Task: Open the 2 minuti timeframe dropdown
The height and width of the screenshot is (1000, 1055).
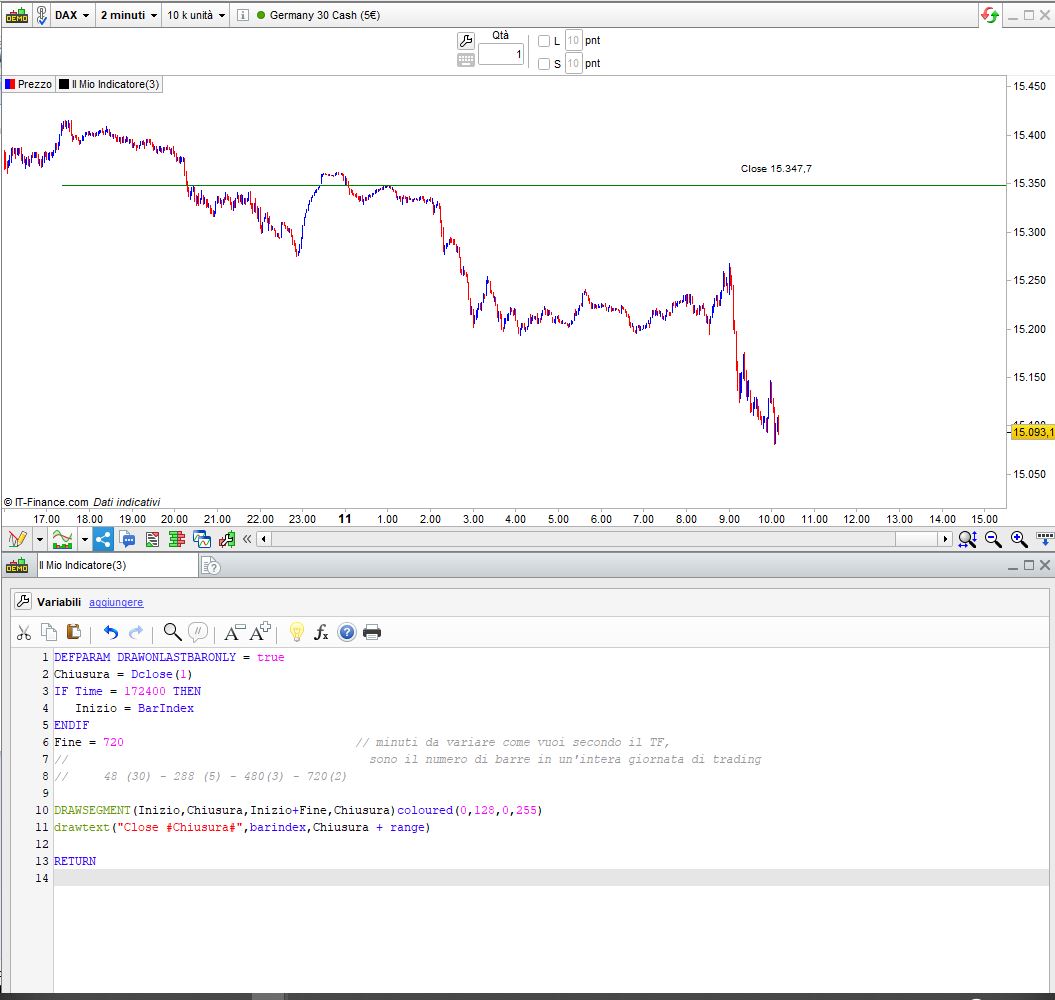Action: coord(129,15)
